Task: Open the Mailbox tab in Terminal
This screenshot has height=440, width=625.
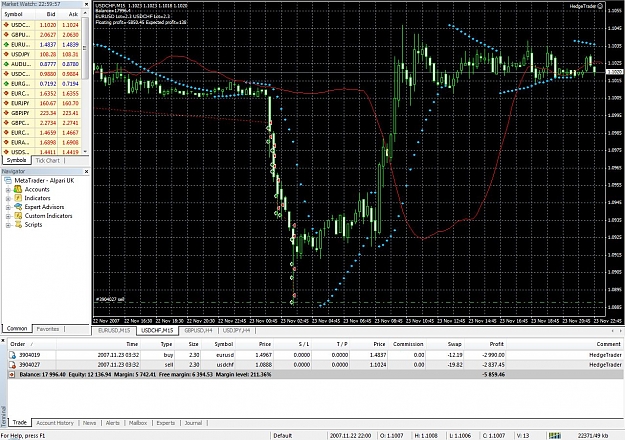Action: pos(138,423)
